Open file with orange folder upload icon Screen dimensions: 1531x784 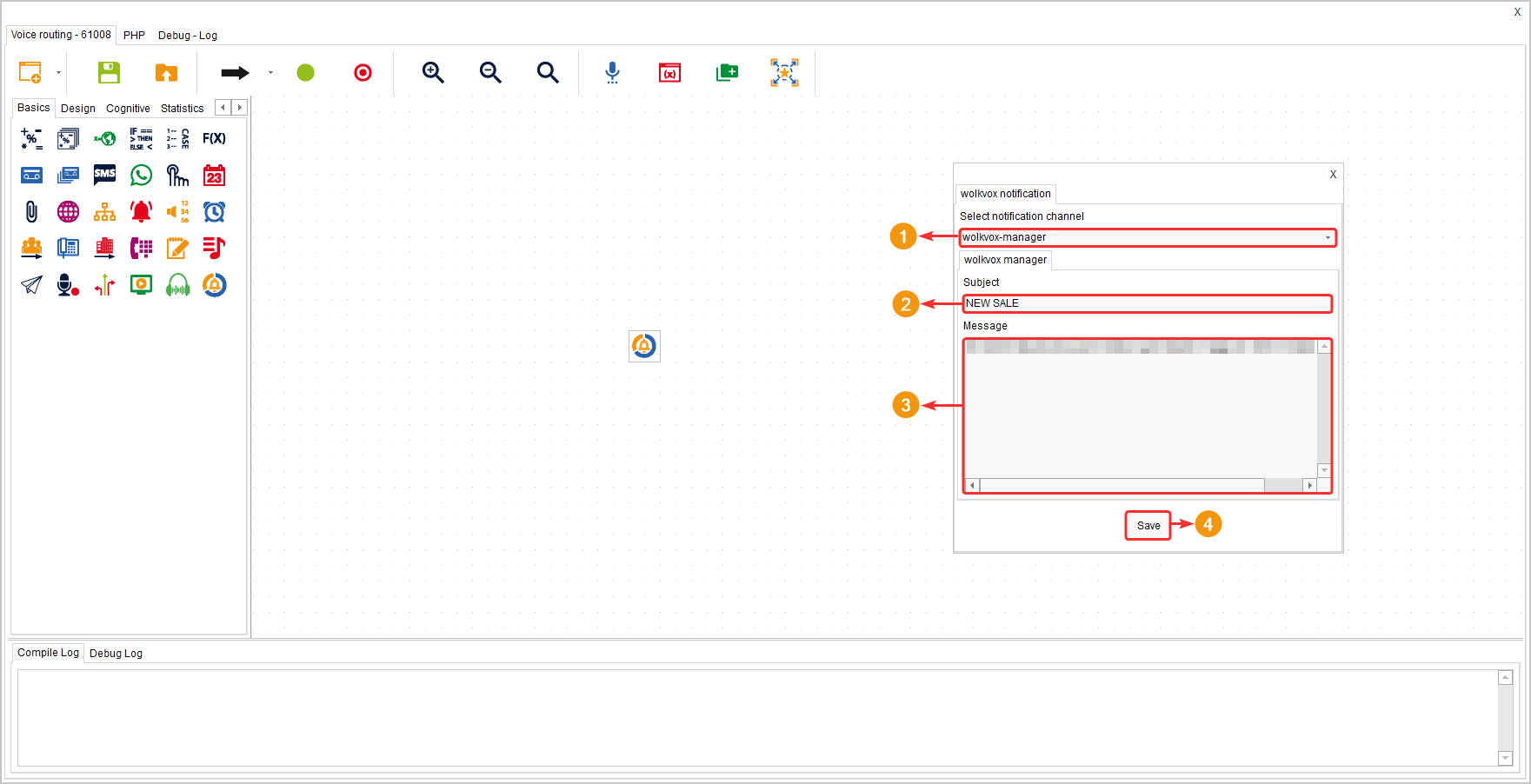pos(166,72)
